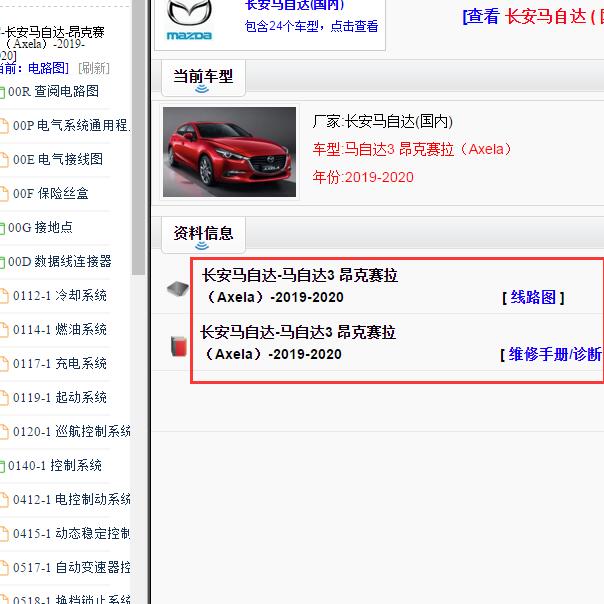
Task: Open 0112-1 冷却系统 tree item
Action: coord(60,295)
